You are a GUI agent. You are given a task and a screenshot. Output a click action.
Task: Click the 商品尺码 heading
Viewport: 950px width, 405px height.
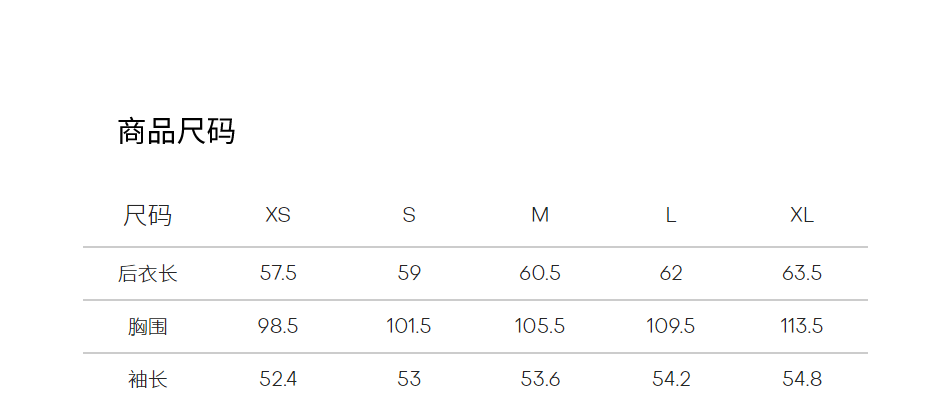point(176,132)
